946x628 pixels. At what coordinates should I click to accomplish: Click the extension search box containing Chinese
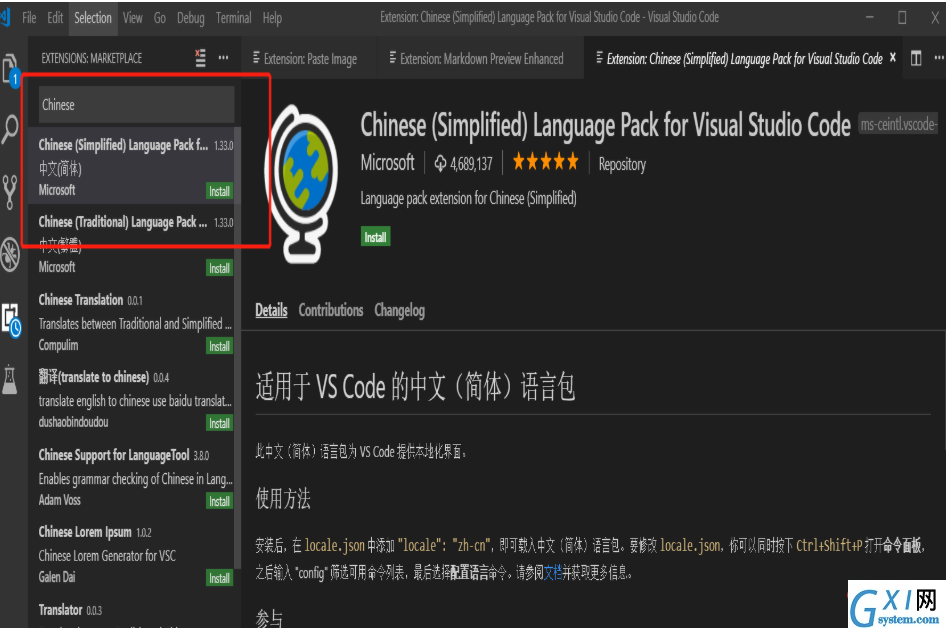[136, 104]
